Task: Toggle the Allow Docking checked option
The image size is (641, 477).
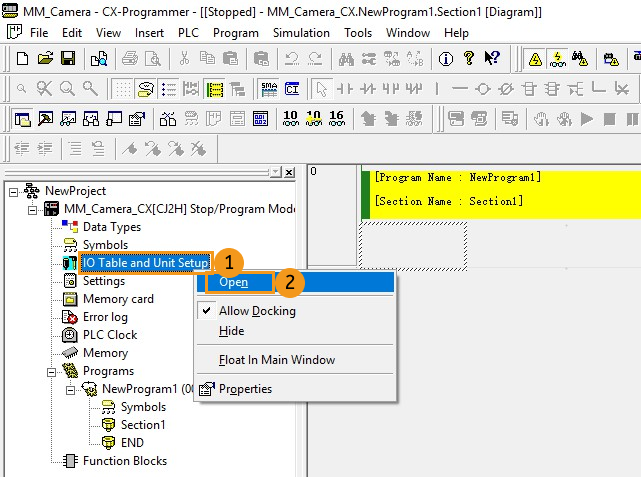Action: [x=257, y=311]
